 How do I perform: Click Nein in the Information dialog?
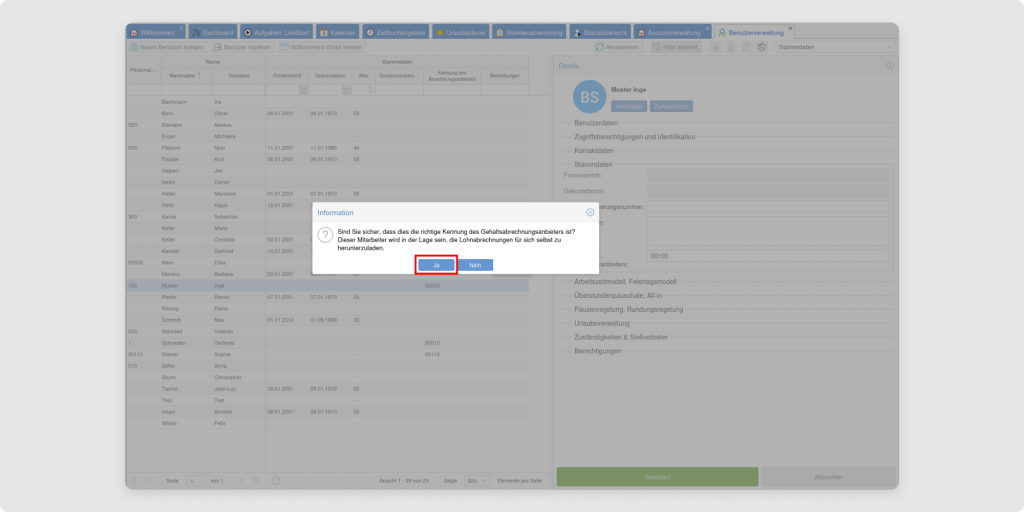coord(475,265)
